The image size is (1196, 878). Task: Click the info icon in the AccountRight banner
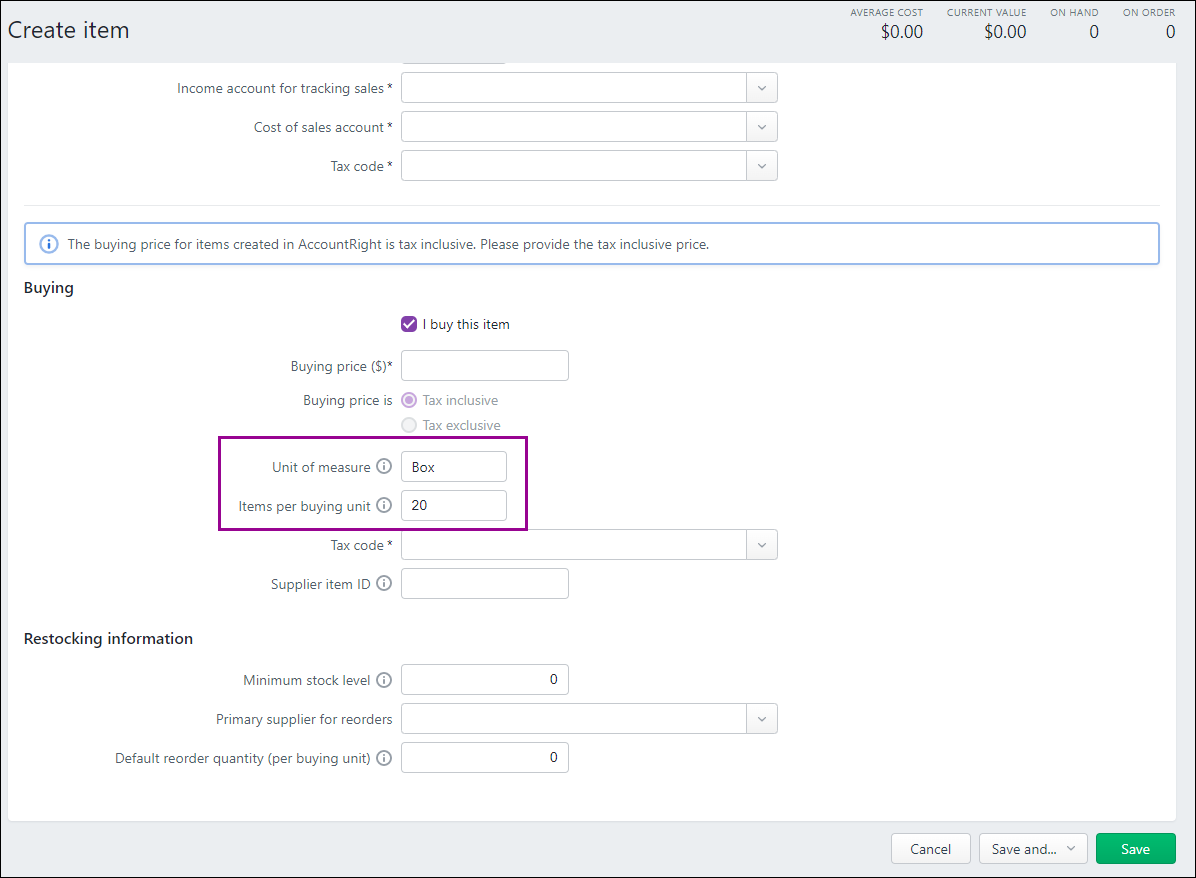coord(49,244)
